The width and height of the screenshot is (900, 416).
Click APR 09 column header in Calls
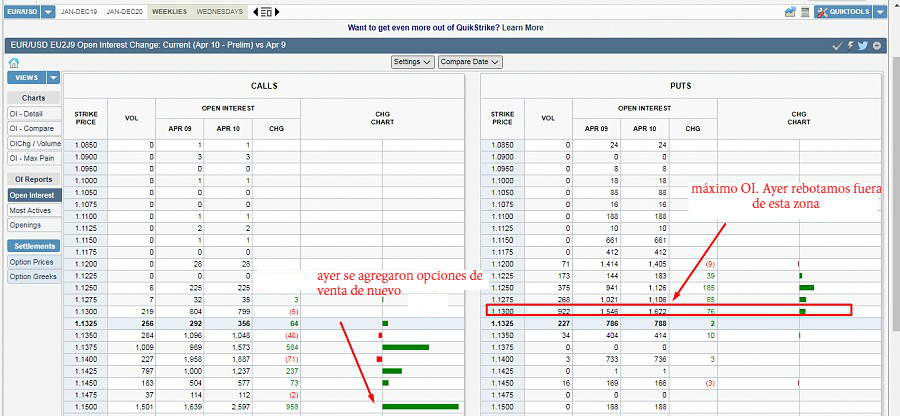[x=180, y=129]
